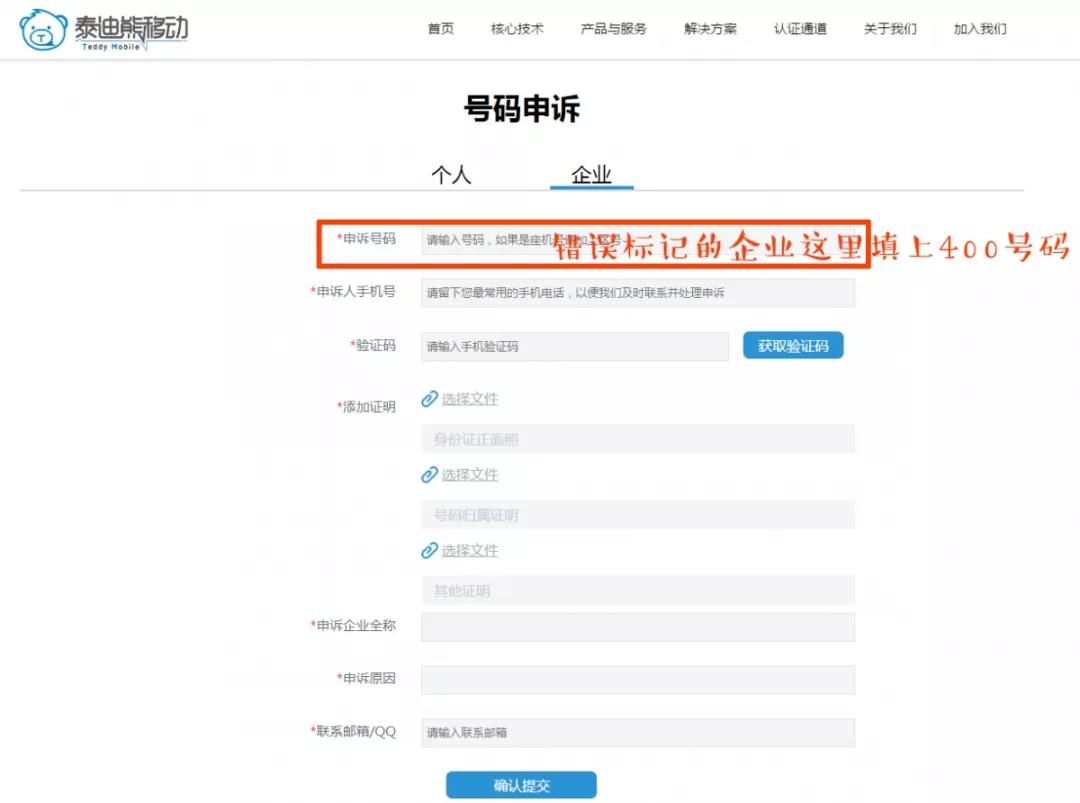The width and height of the screenshot is (1080, 803).
Task: Click paperclip icon above 身份证正面照
Action: coord(430,399)
